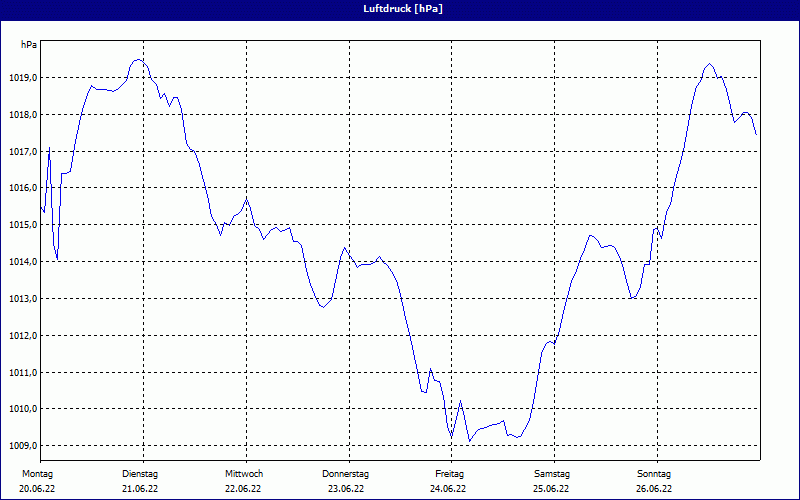Click the 1009,0 y-axis value
The height and width of the screenshot is (500, 800).
tap(21, 446)
